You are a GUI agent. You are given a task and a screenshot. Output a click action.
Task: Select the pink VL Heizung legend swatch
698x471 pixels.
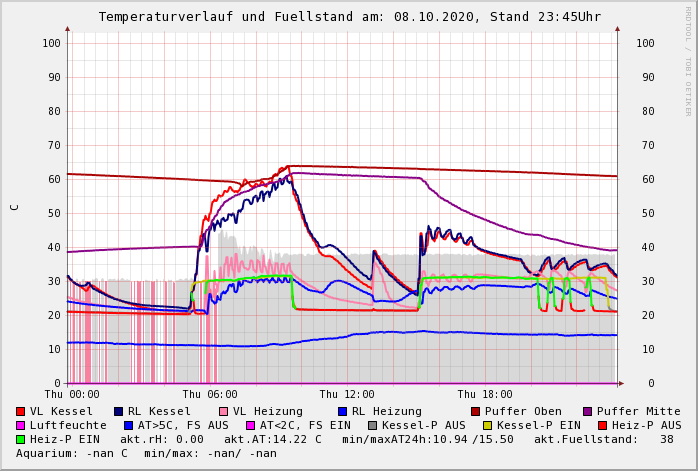224,411
